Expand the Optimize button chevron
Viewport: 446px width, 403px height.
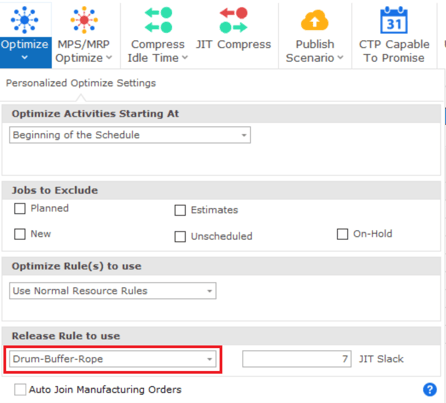pos(25,58)
